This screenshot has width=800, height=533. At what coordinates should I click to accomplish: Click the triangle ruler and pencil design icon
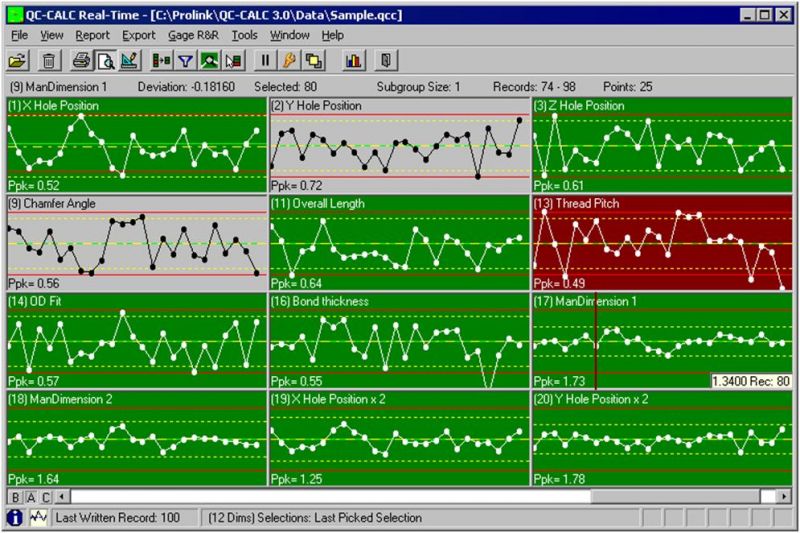point(130,61)
